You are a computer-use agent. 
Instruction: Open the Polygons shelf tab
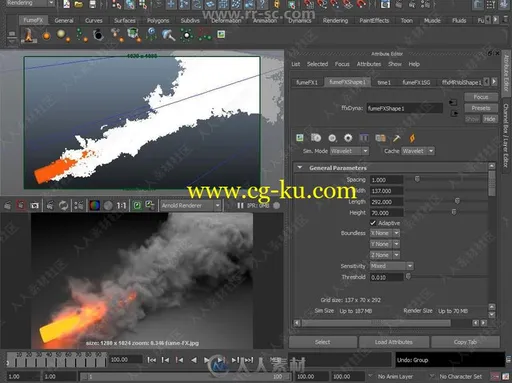pyautogui.click(x=158, y=21)
